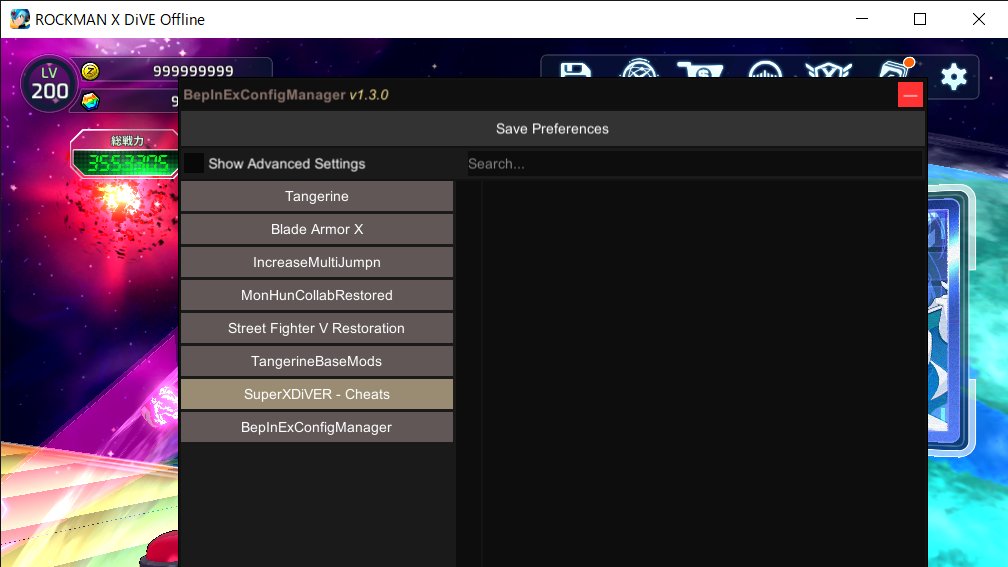
Task: Open the winged emblem icon
Action: (829, 71)
